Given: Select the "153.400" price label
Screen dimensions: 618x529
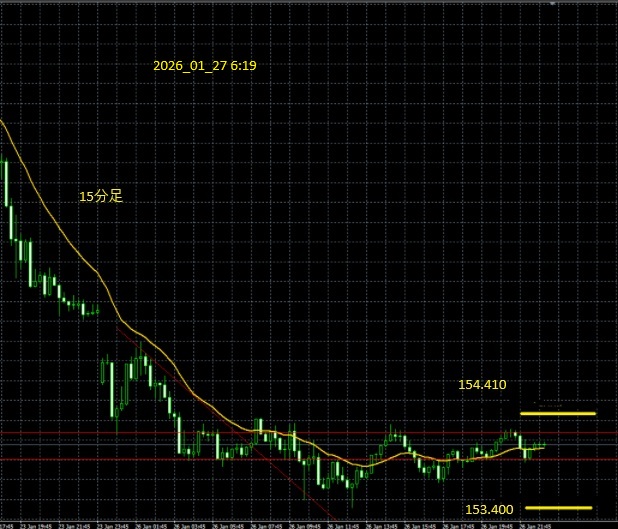Looking at the screenshot, I should coord(489,510).
